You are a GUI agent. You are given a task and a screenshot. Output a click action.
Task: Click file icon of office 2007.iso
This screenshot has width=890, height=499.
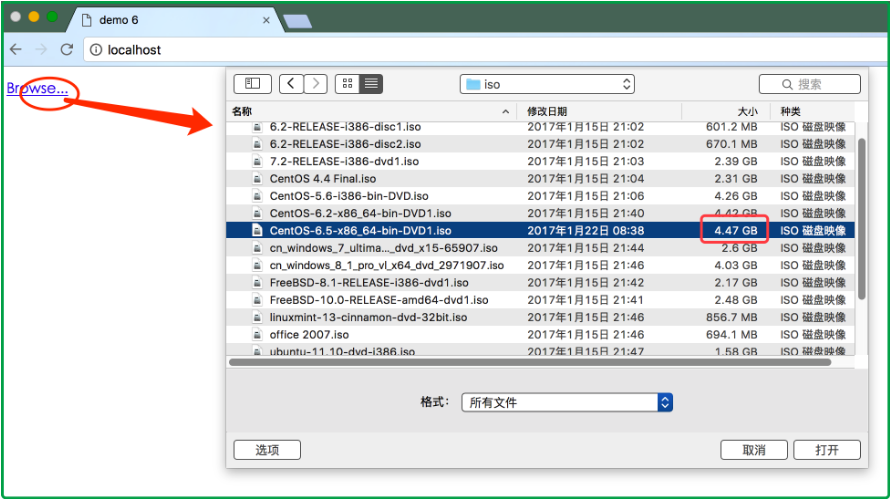257,334
